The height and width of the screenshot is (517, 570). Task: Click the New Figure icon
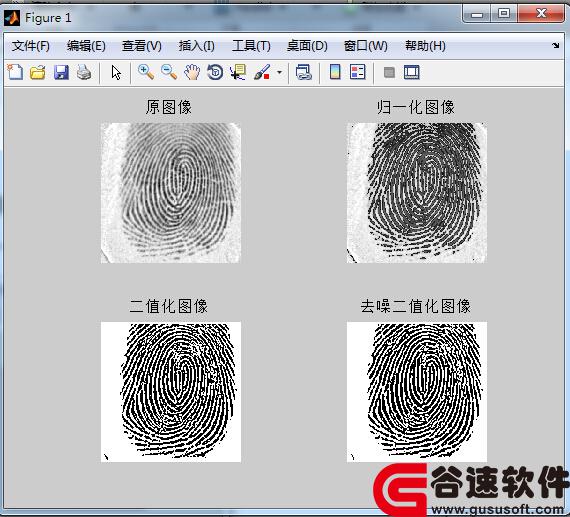15,72
